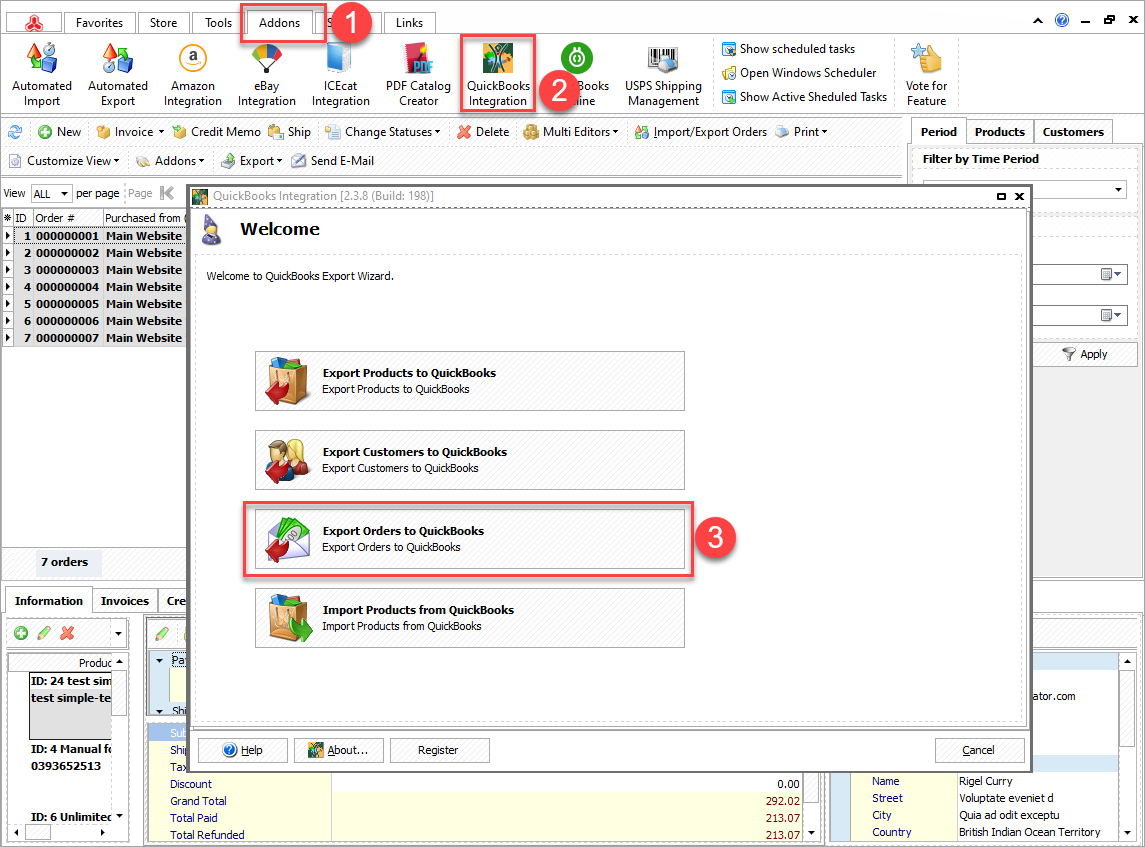Launch Amazon Integration

click(193, 74)
